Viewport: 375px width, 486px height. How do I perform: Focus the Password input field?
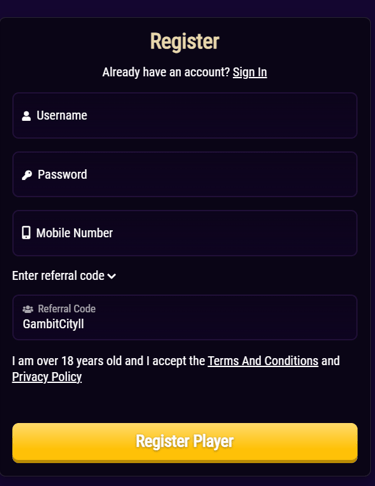tap(185, 174)
